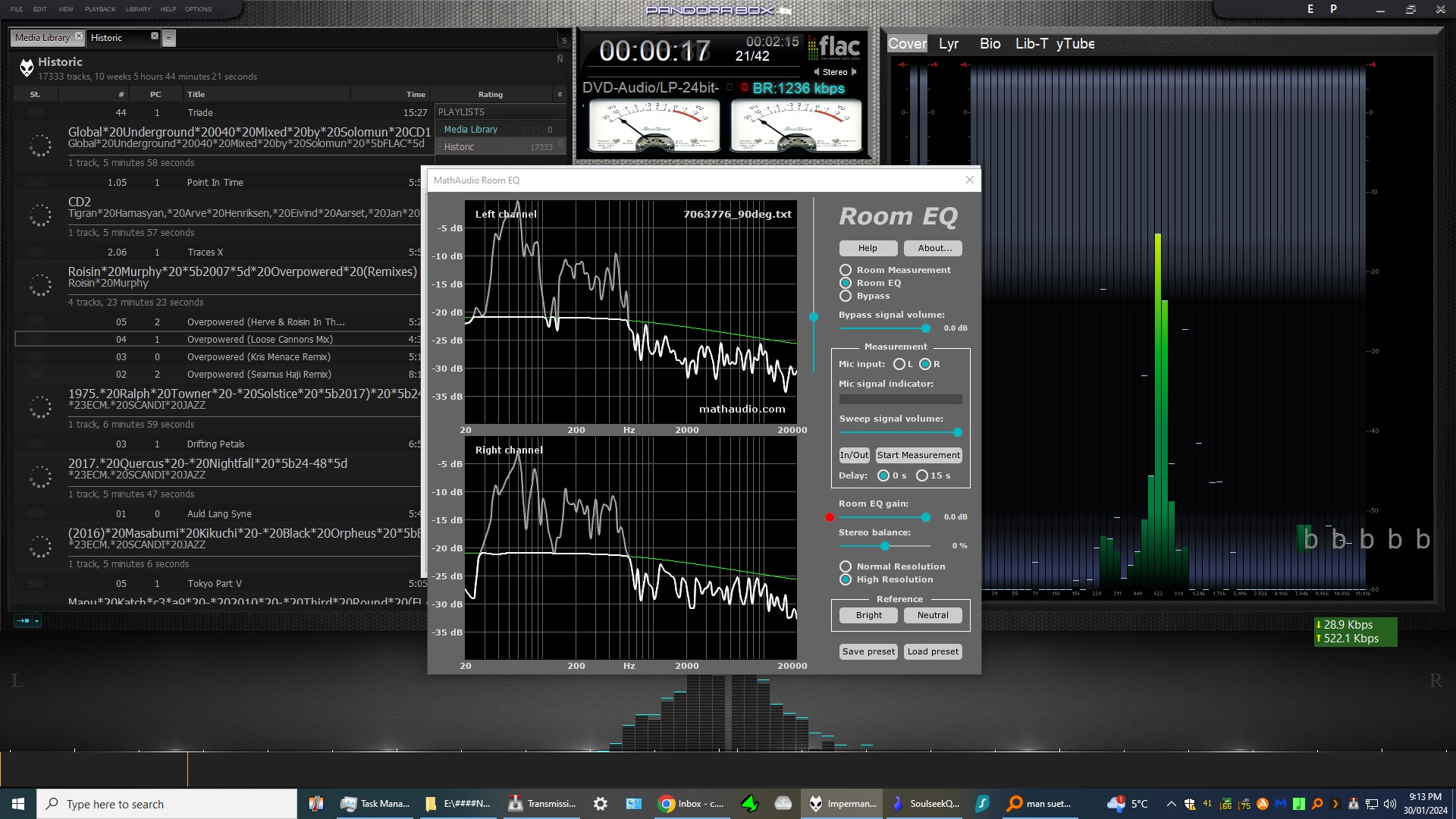Select Bypass mode

[x=846, y=296]
